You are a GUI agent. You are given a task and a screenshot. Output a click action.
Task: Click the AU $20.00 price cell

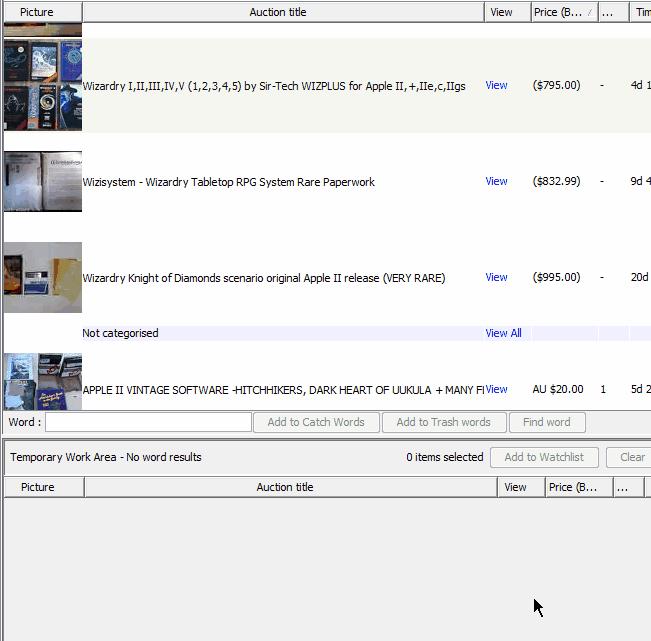point(558,389)
